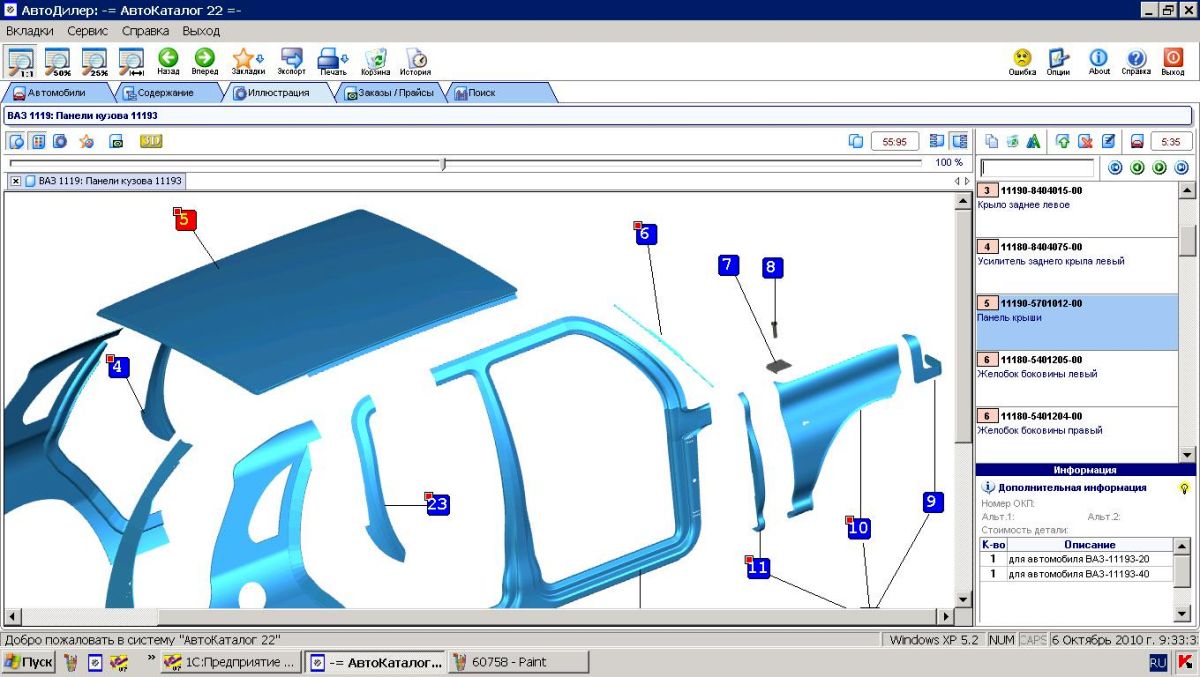Toggle the first panel layout icon near 55:95
This screenshot has width=1200, height=677.
pyautogui.click(x=937, y=141)
